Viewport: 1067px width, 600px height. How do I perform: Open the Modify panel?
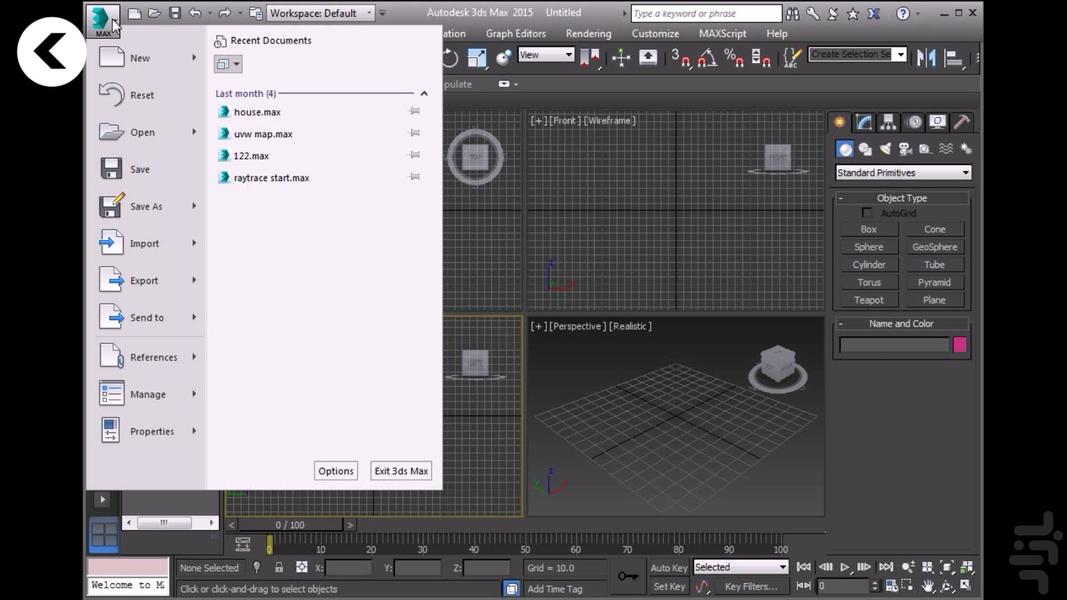862,121
